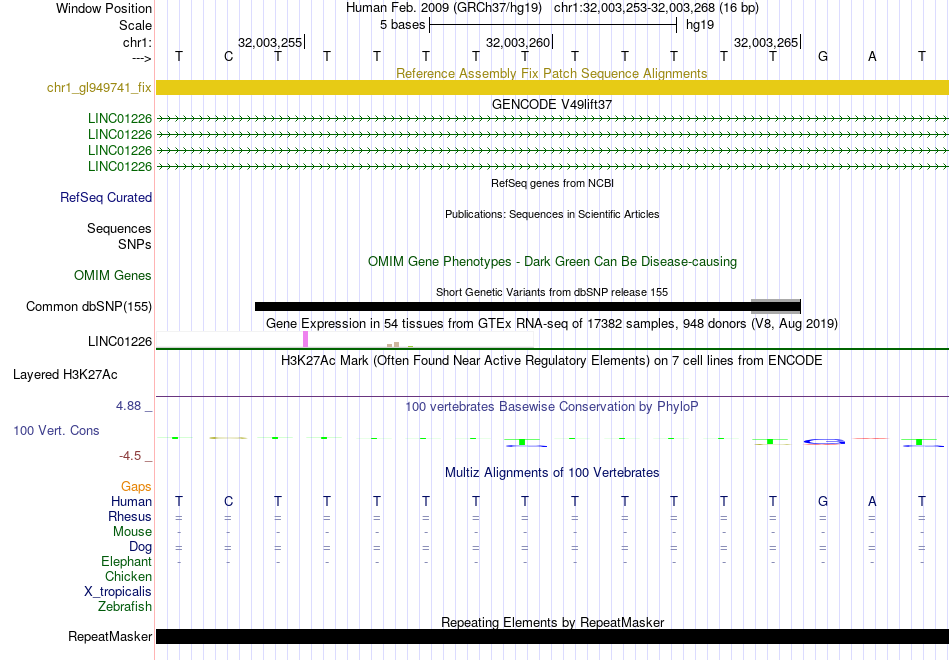950x660 pixels.
Task: Click the chr1:32,003,253-32,003,268 (16 bp) position text
Action: (x=656, y=8)
